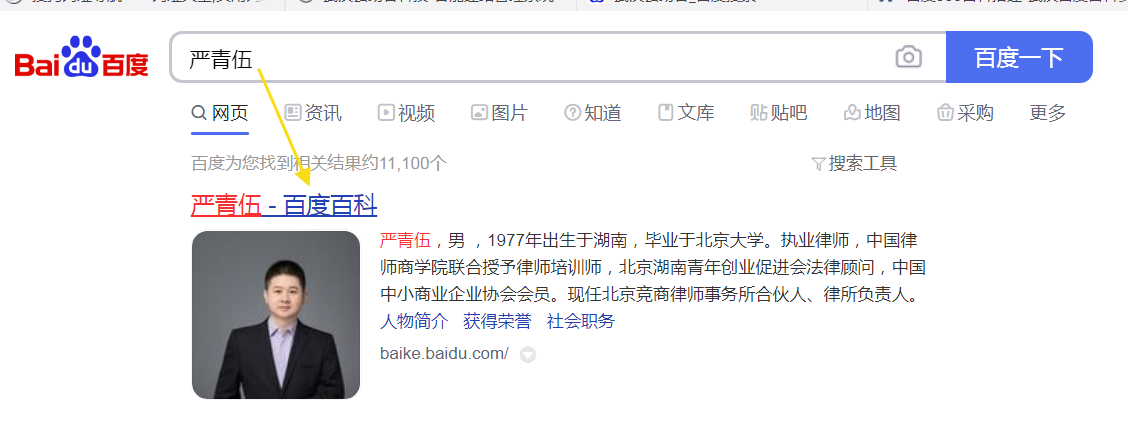Click the 百度一下 search button
This screenshot has width=1128, height=421.
(x=1019, y=57)
